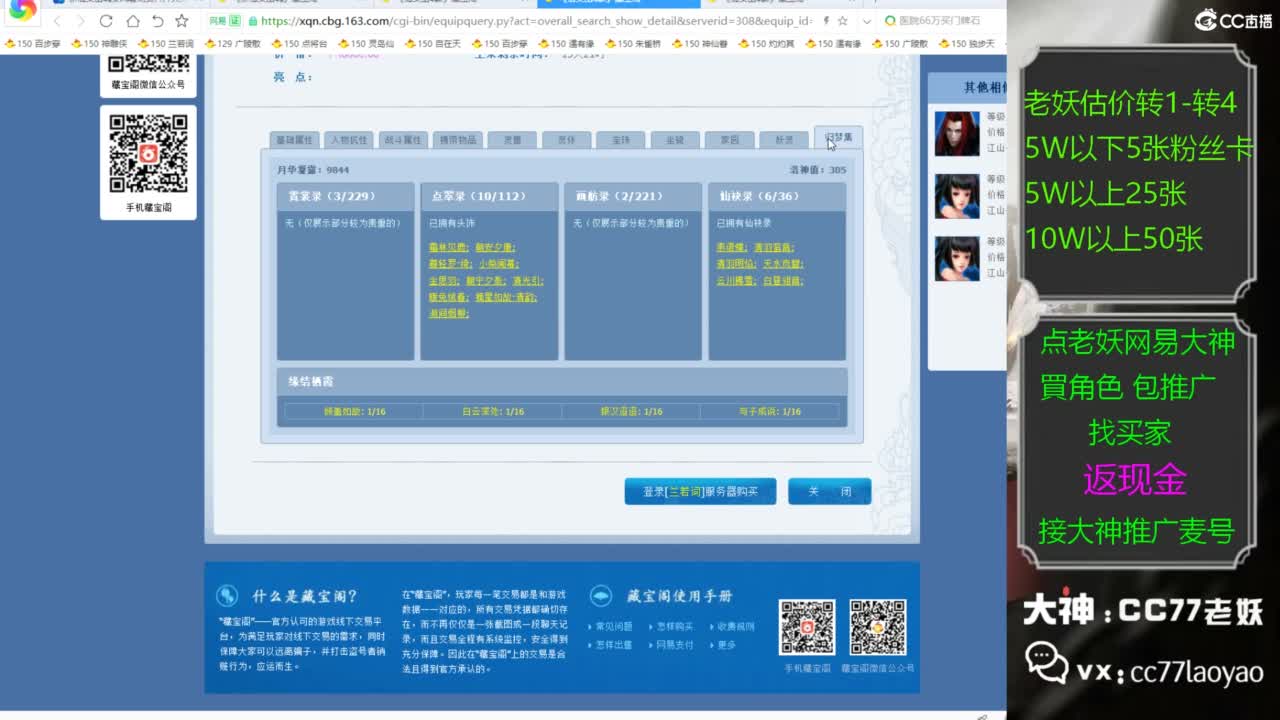Click the icon beside 藏宝阁使用手册
1280x720 pixels.
point(601,596)
